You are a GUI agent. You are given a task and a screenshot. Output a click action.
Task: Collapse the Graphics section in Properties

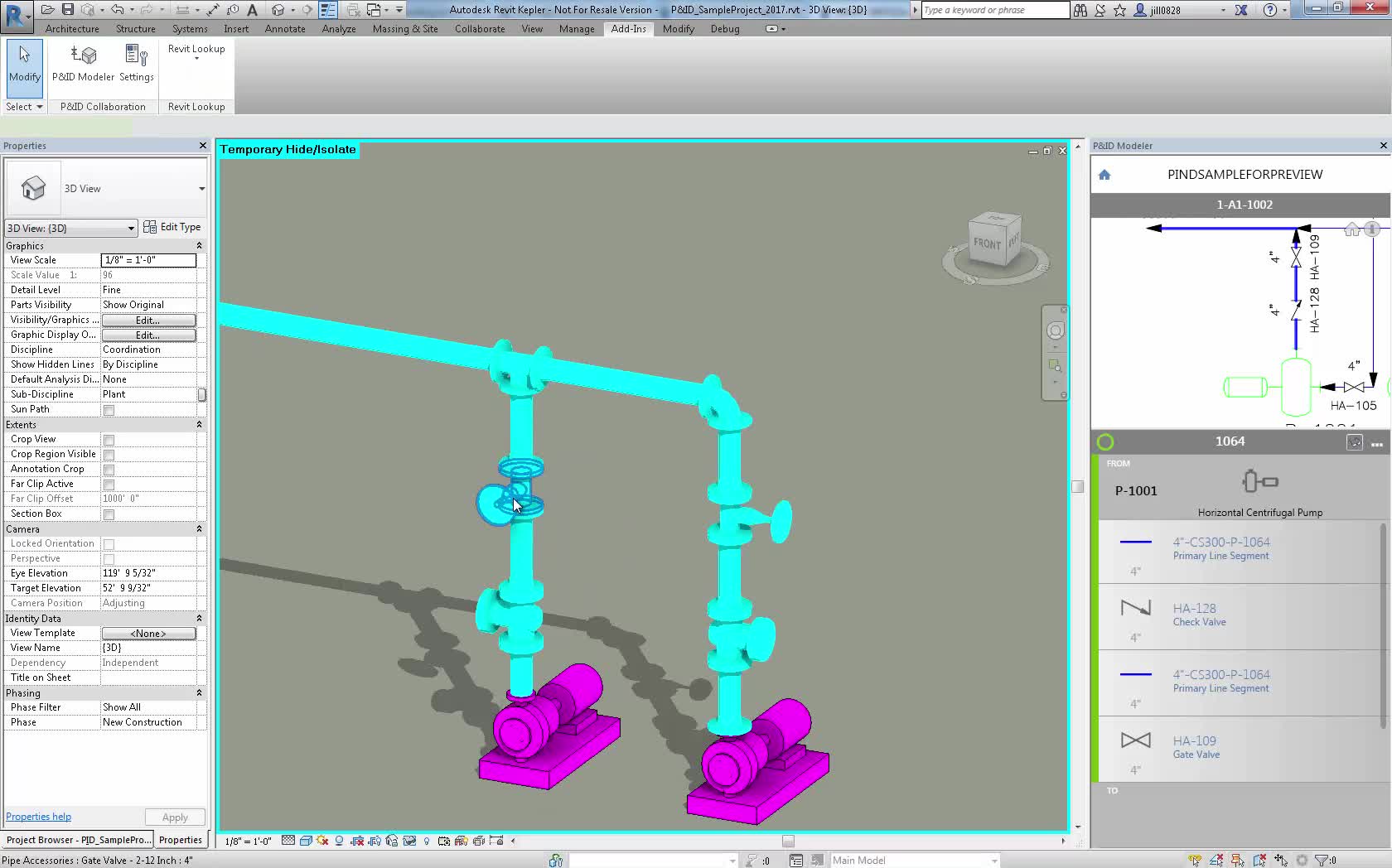[x=200, y=245]
